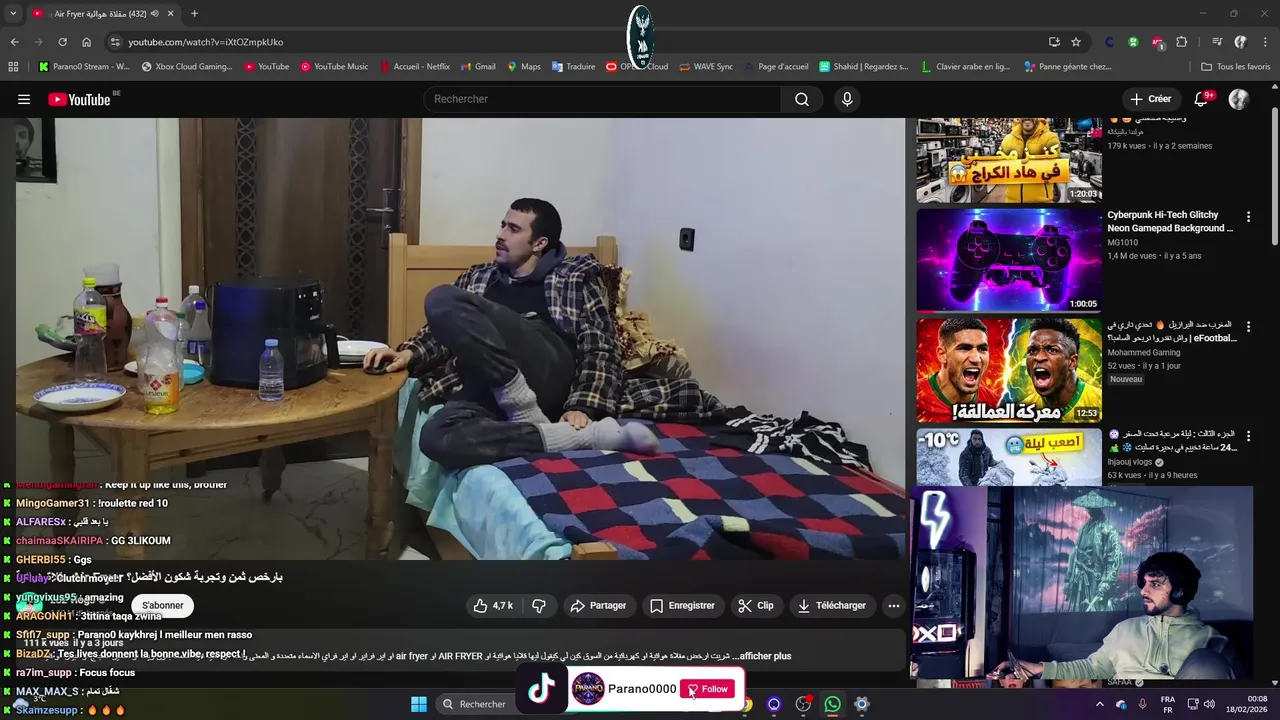
Task: Expand Tous les favoris folder
Action: (x=1235, y=67)
